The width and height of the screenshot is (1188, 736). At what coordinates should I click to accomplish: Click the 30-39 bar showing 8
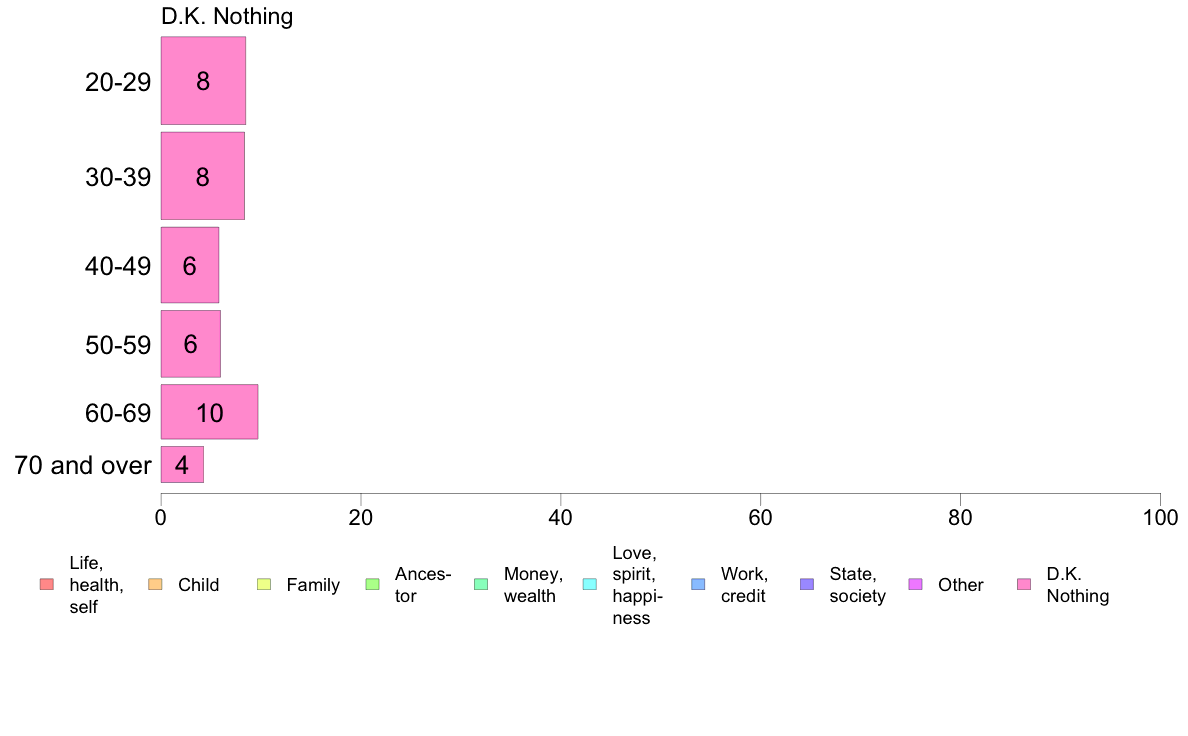pos(202,176)
